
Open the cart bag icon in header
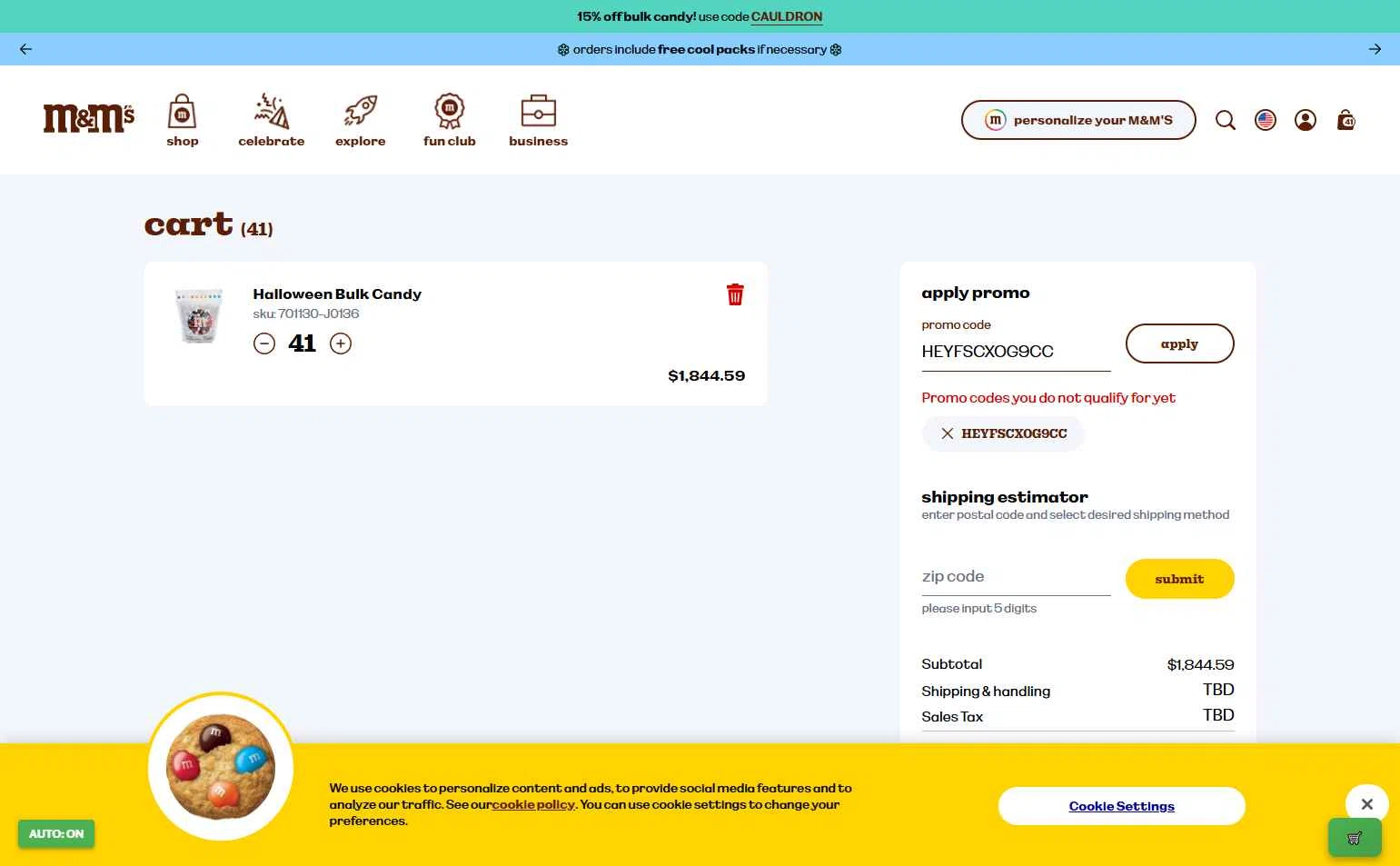pyautogui.click(x=1345, y=120)
